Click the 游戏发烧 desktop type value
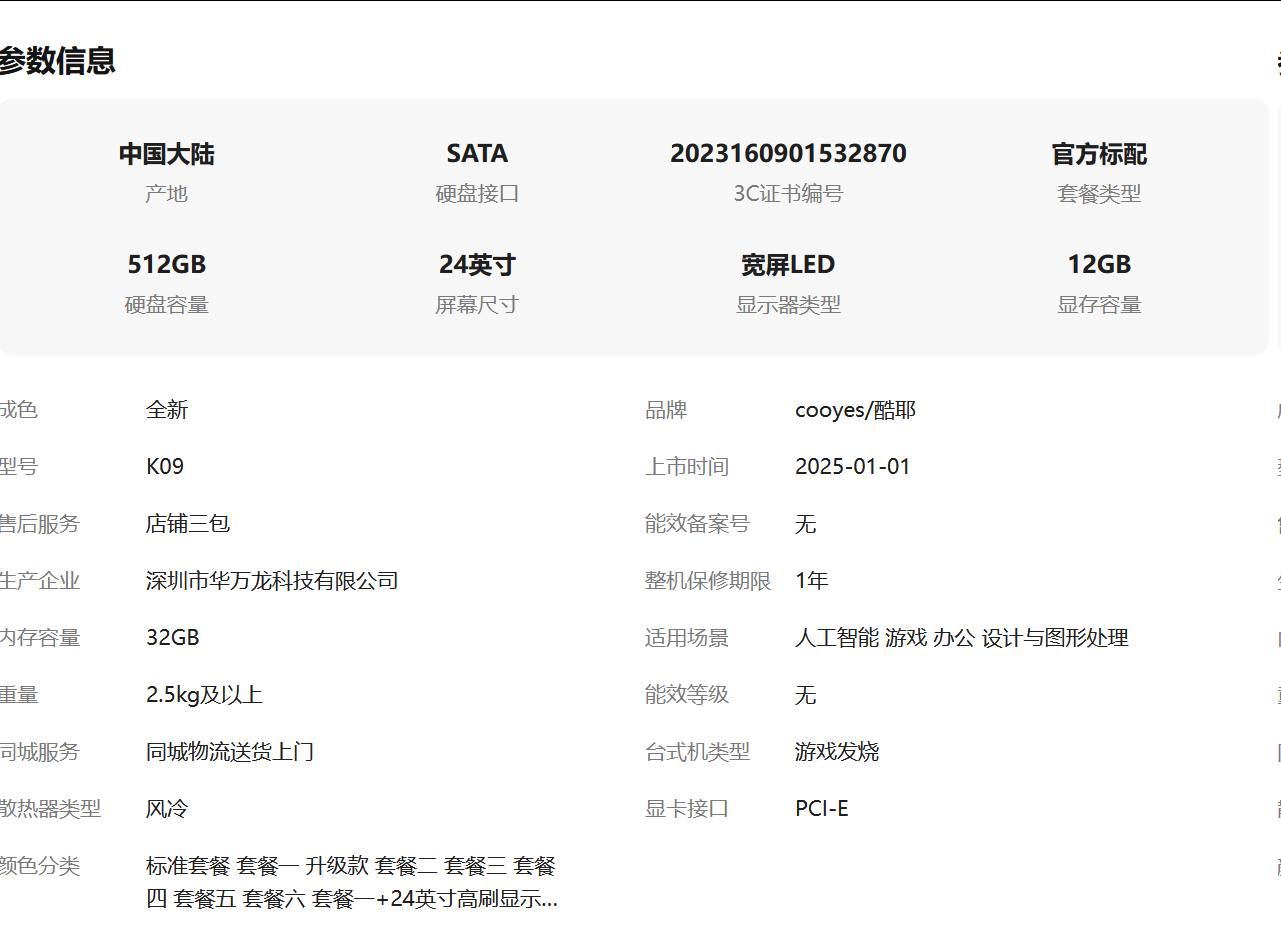 (837, 752)
